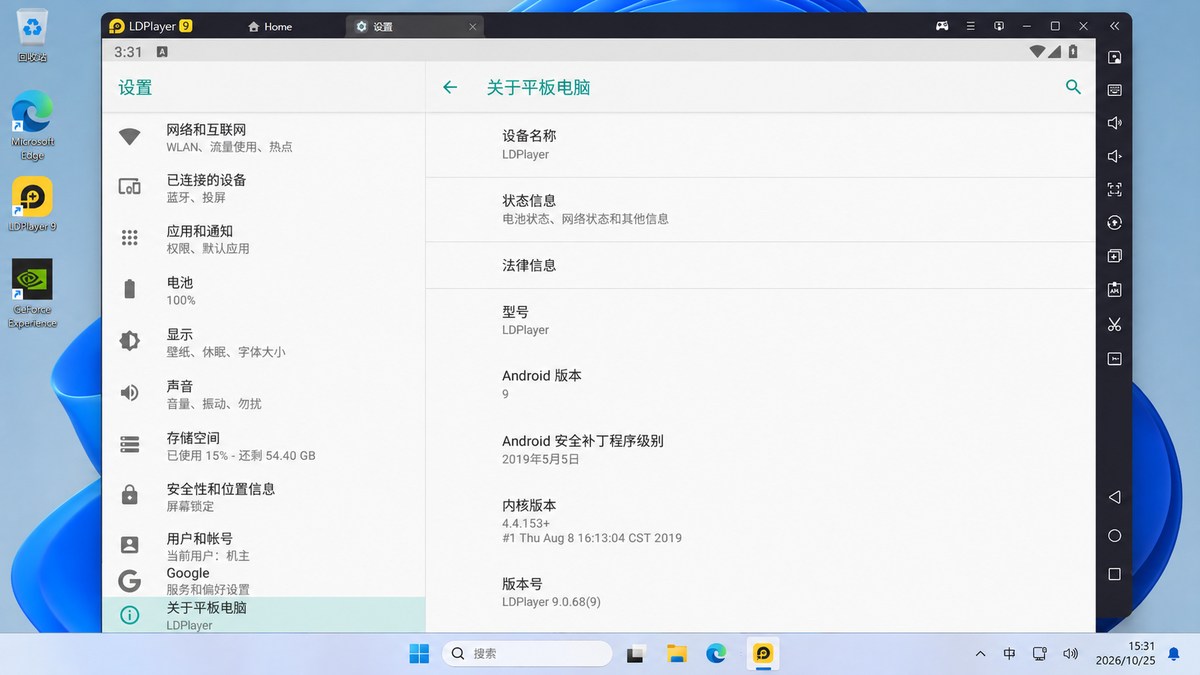Open Google 服务和偏好设置
This screenshot has width=1200, height=675.
[x=264, y=581]
